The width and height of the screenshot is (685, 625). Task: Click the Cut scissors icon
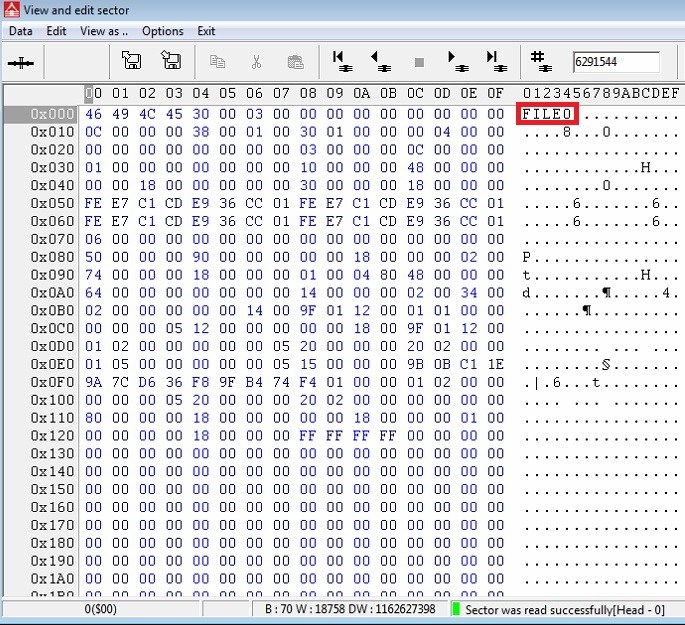pos(256,62)
